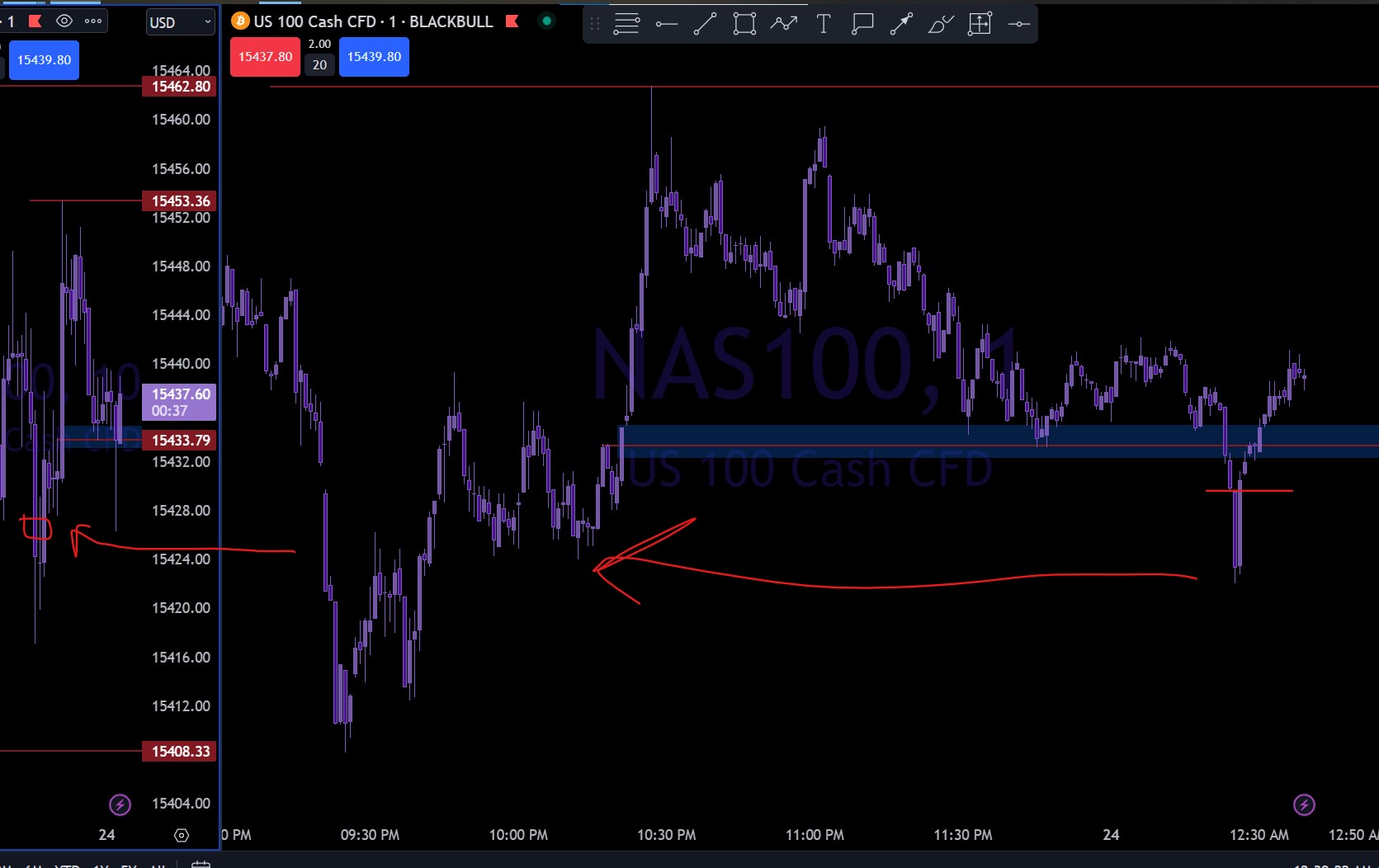This screenshot has width=1379, height=868.
Task: Select the path polyline arrow tool
Action: (784, 24)
